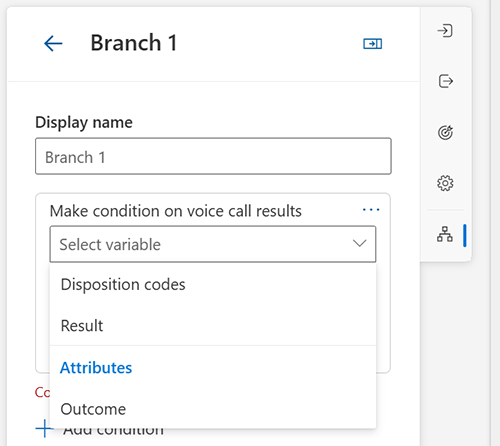Open the exit icon in sidebar
The width and height of the screenshot is (500, 446).
tap(445, 81)
